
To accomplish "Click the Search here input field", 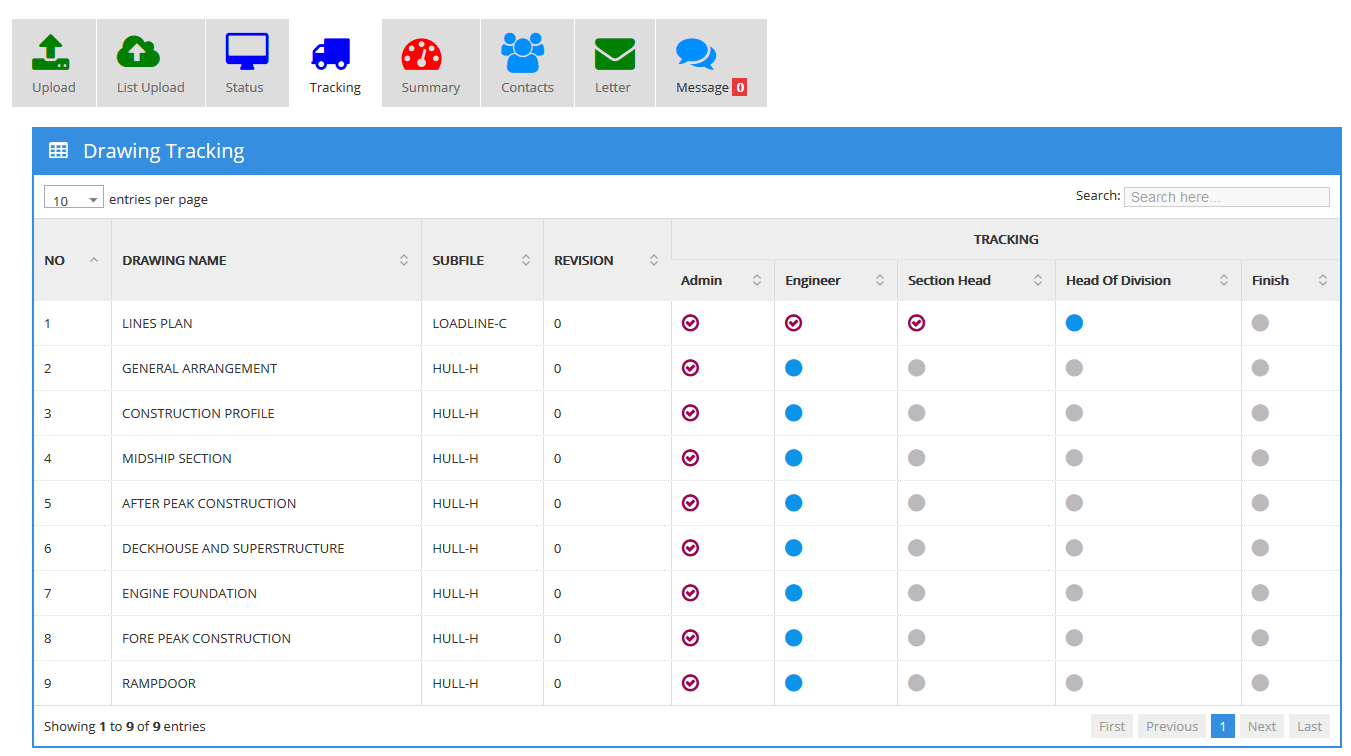I will tap(1226, 197).
